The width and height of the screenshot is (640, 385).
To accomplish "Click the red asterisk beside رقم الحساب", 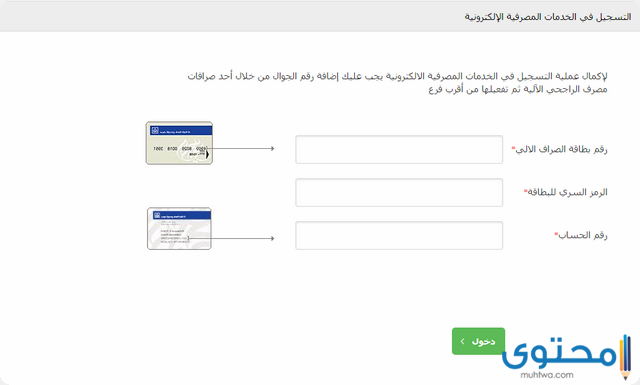I will 556,234.
